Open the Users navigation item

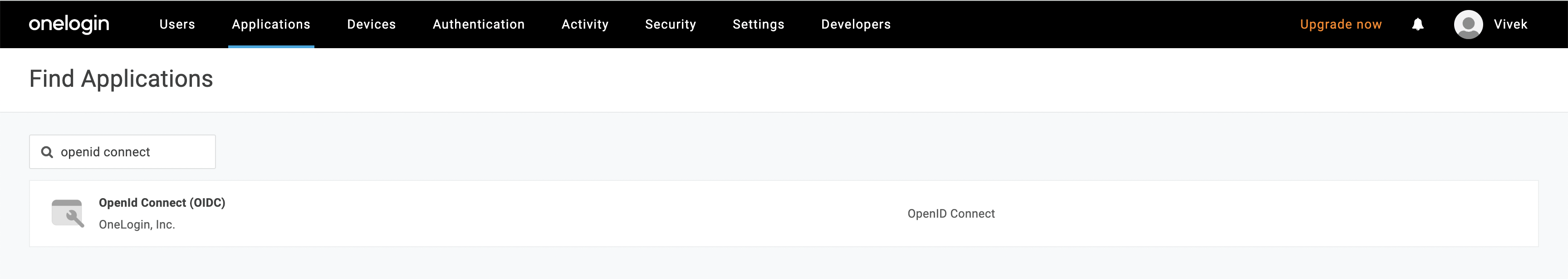point(176,24)
